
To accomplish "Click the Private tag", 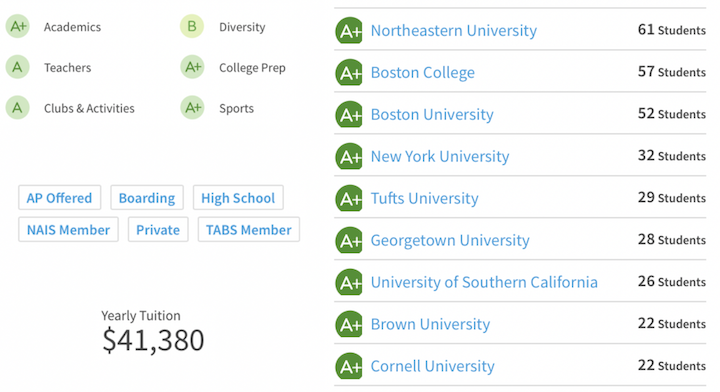I will click(158, 230).
